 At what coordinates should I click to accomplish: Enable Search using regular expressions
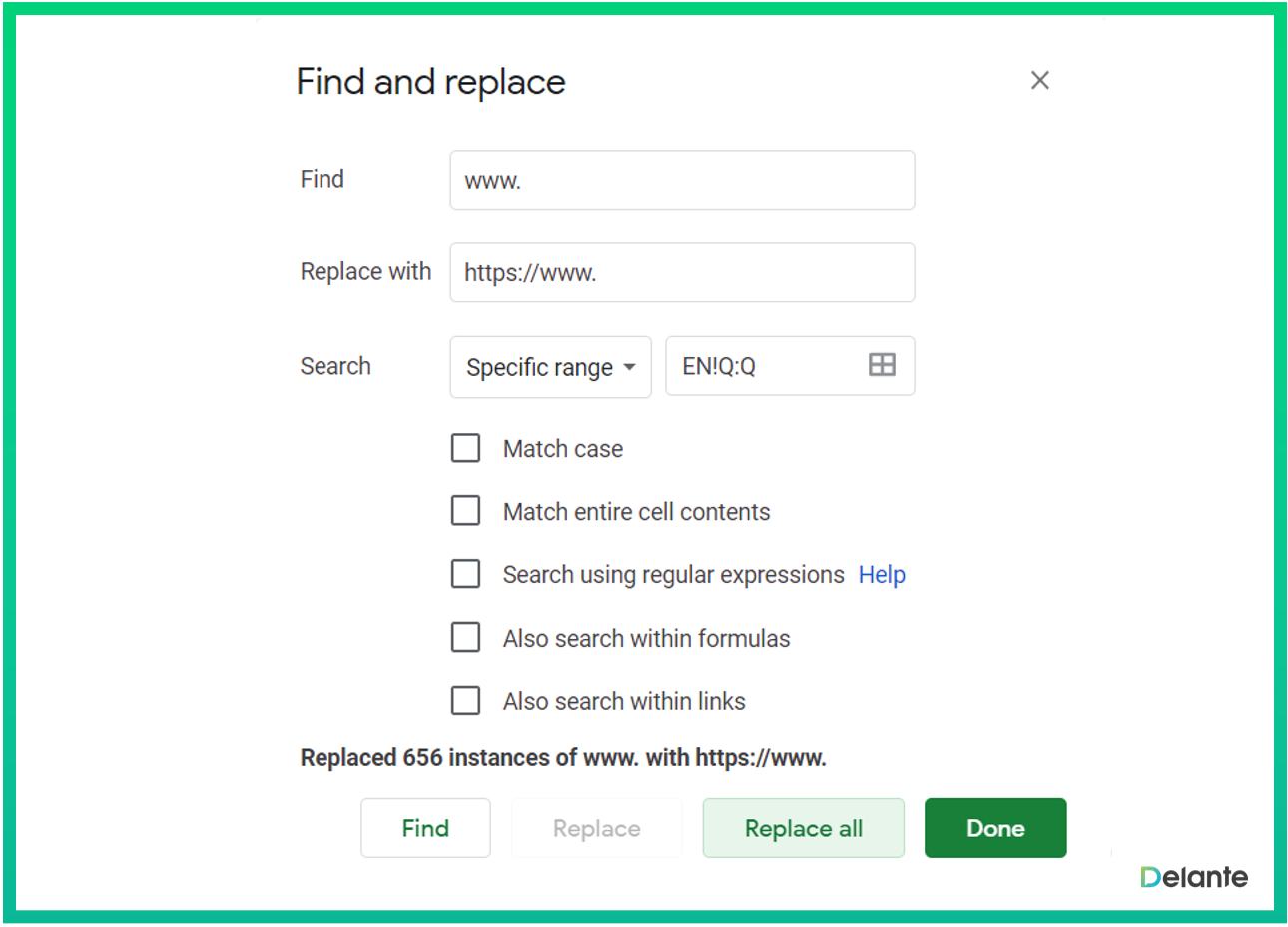(x=466, y=574)
